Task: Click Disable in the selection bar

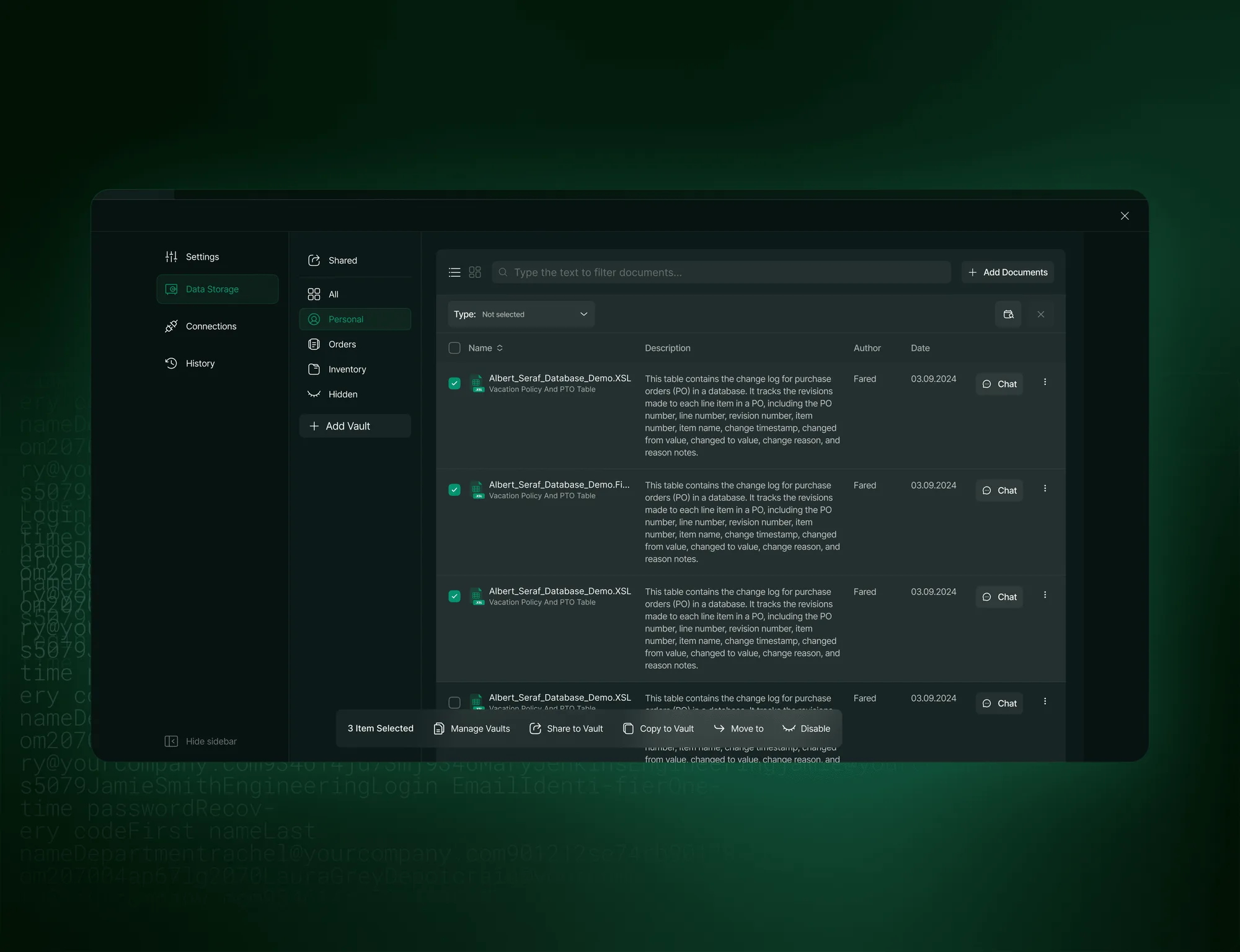Action: tap(807, 728)
